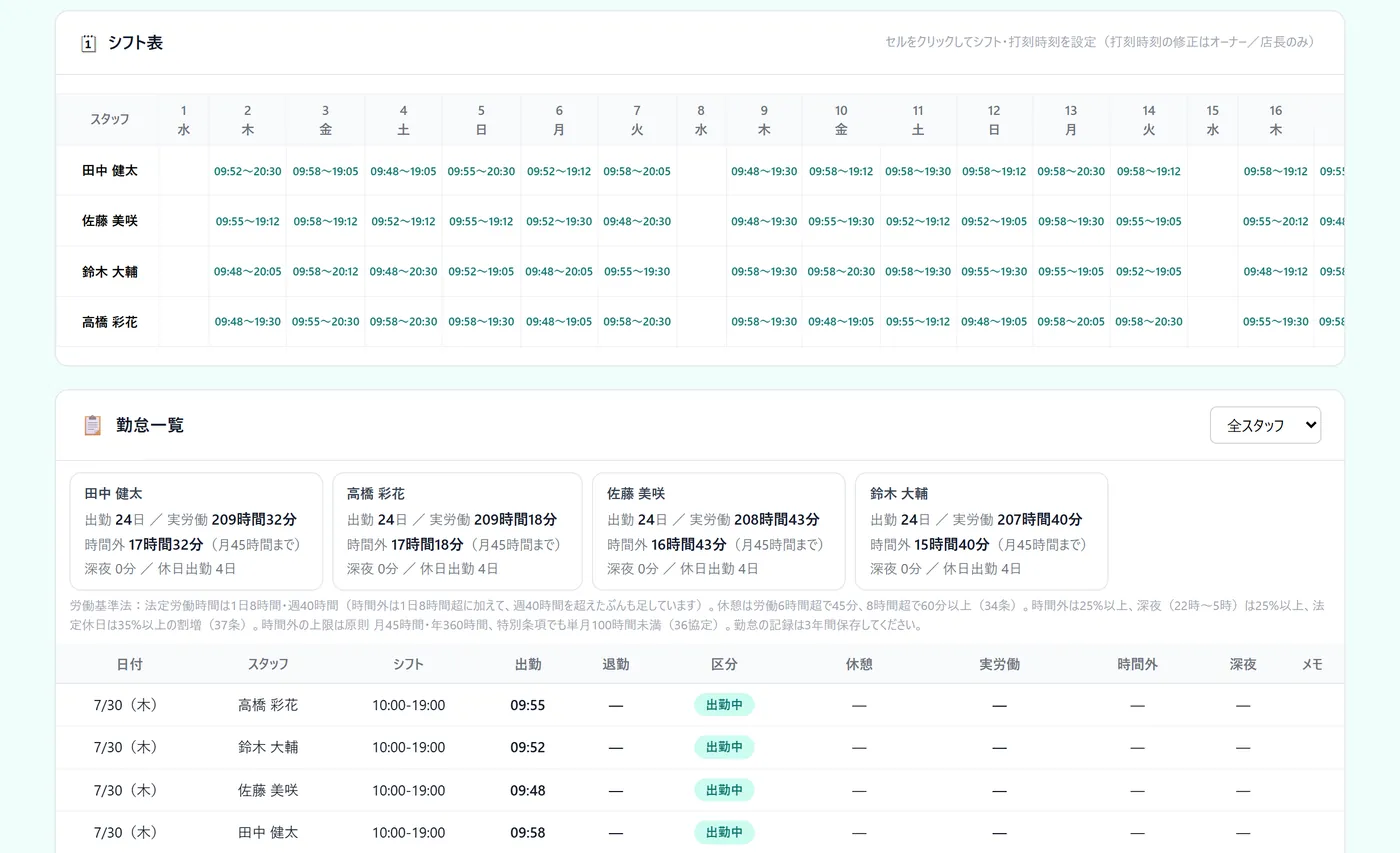Image resolution: width=1400 pixels, height=853 pixels.
Task: Click 鈴木 大輔's 09:58〜20:12 shift on day 3
Action: (x=325, y=271)
